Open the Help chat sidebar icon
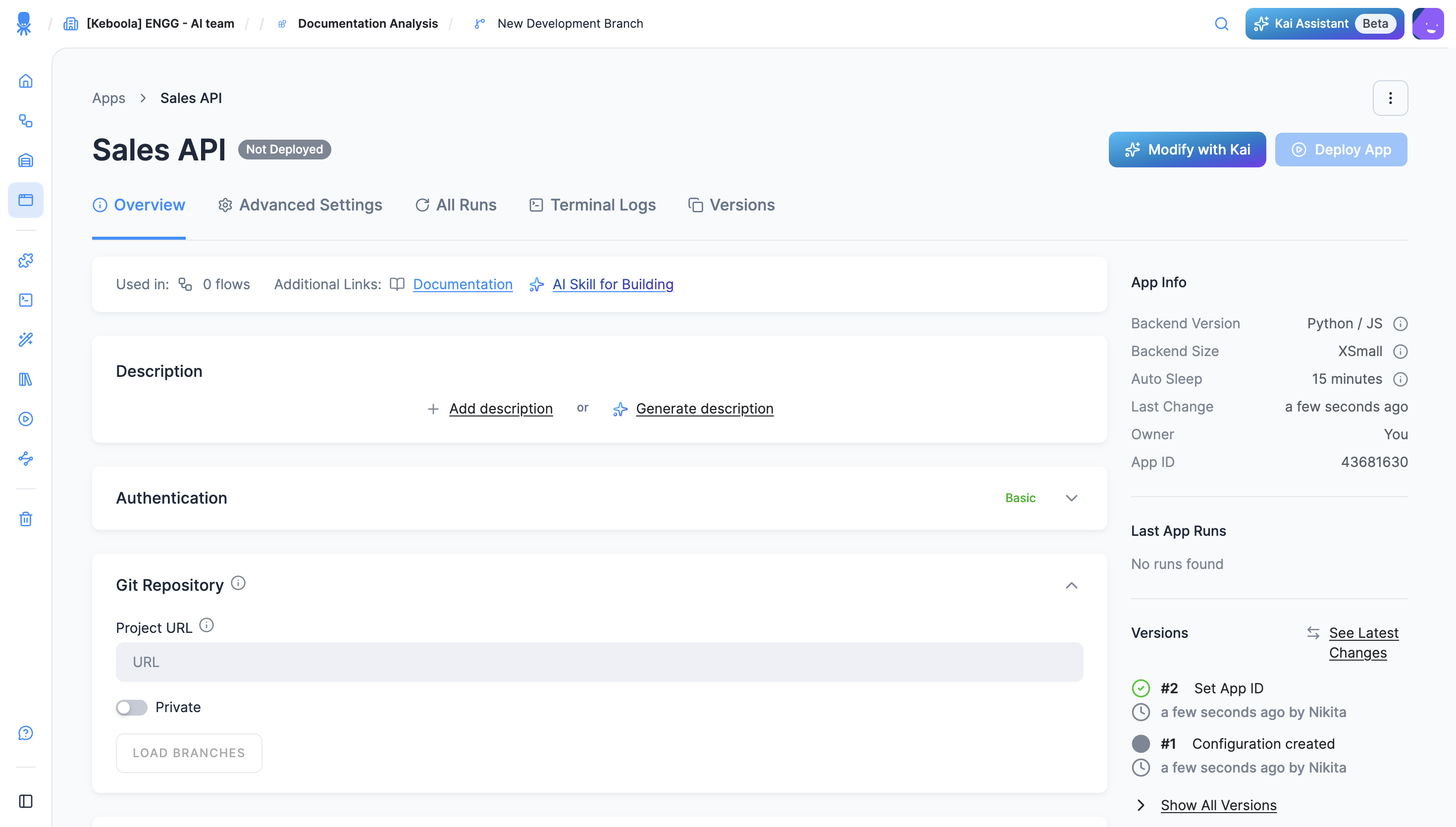This screenshot has height=827, width=1456. 26,733
